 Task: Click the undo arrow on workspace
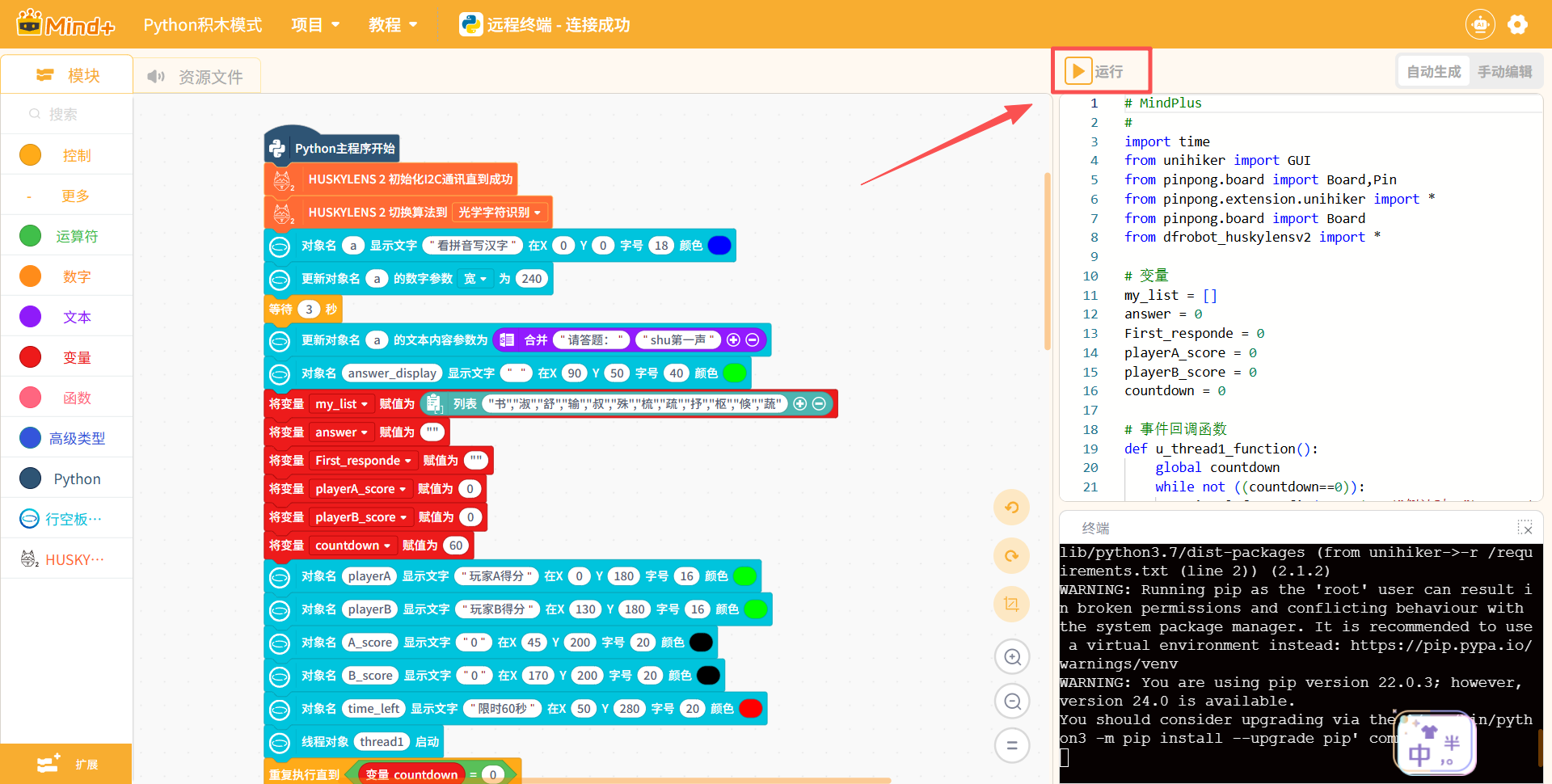[1011, 508]
